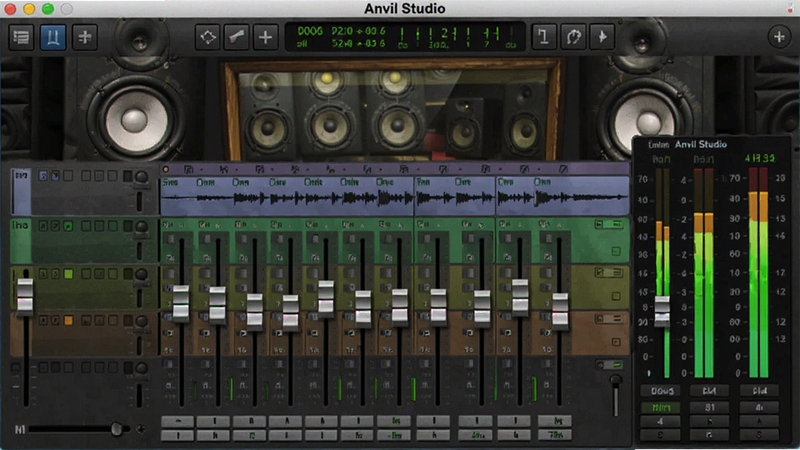Click the dark bottom track's round pan knob

(141, 368)
